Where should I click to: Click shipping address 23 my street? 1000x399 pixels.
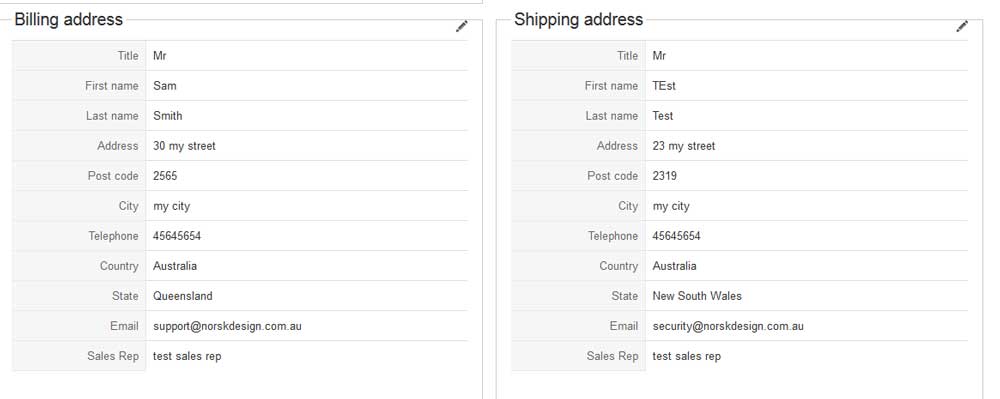tap(684, 146)
